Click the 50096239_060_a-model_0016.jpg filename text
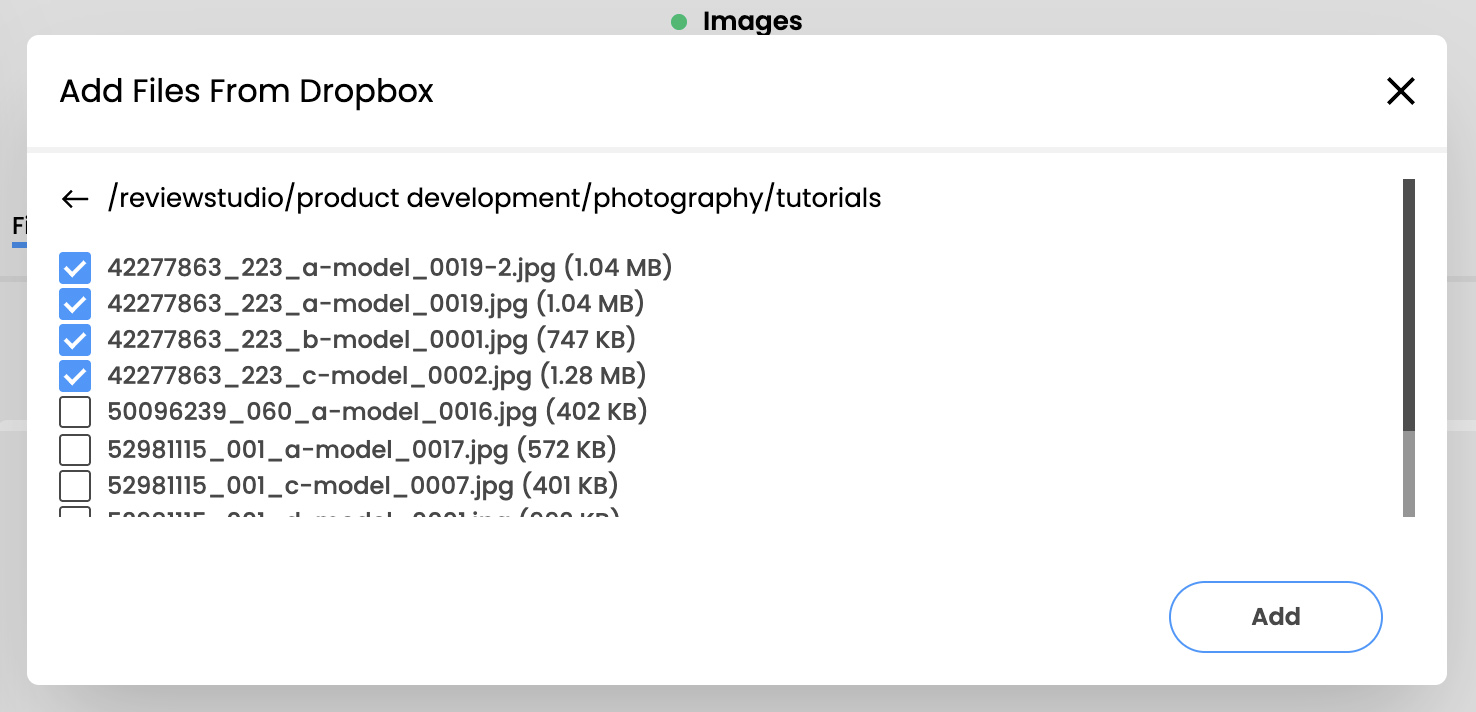1476x712 pixels. [322, 412]
